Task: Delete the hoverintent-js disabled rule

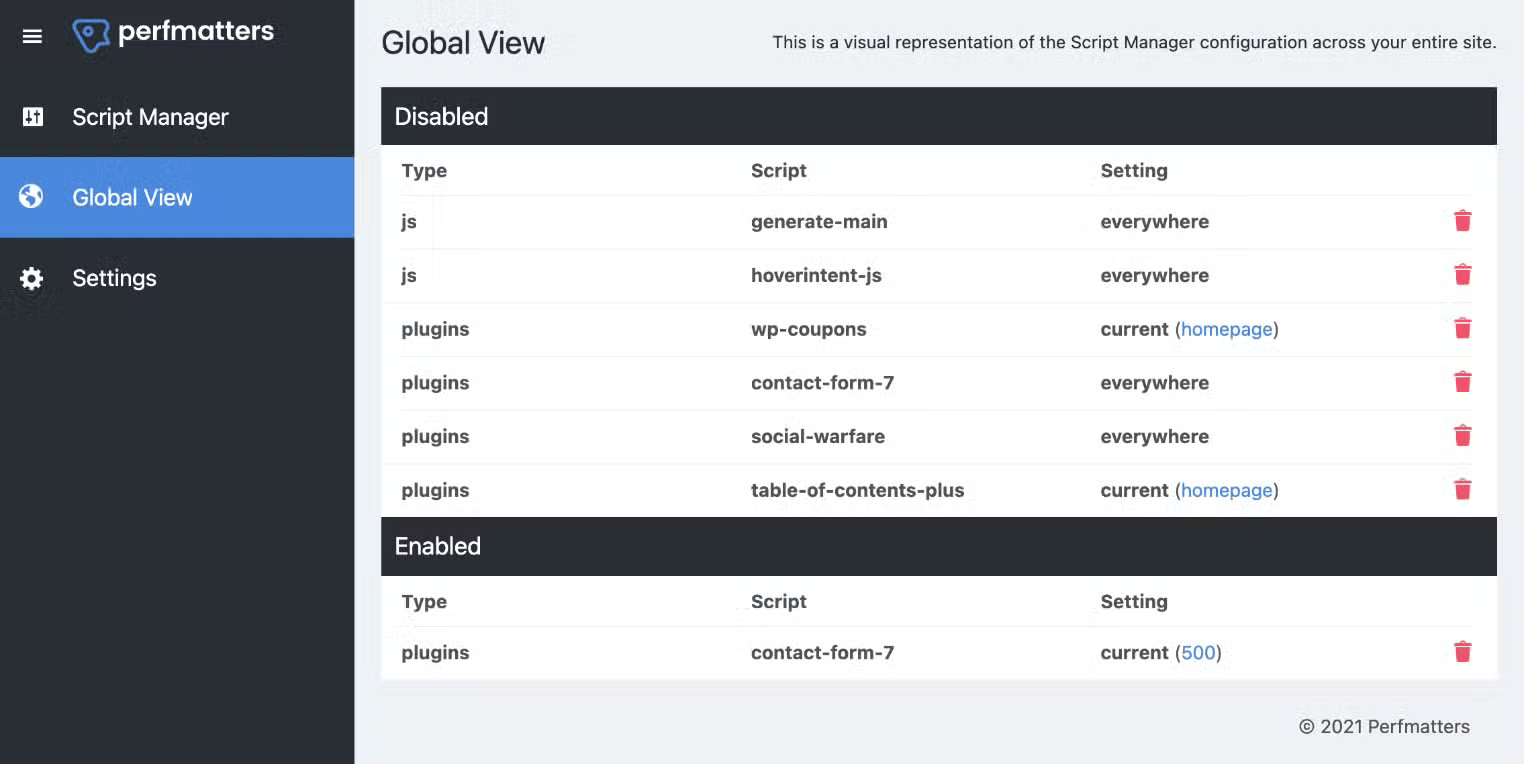Action: point(1462,274)
